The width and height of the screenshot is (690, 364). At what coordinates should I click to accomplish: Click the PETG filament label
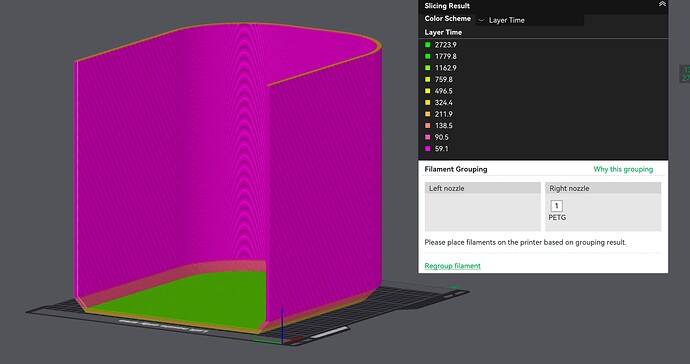[x=557, y=217]
